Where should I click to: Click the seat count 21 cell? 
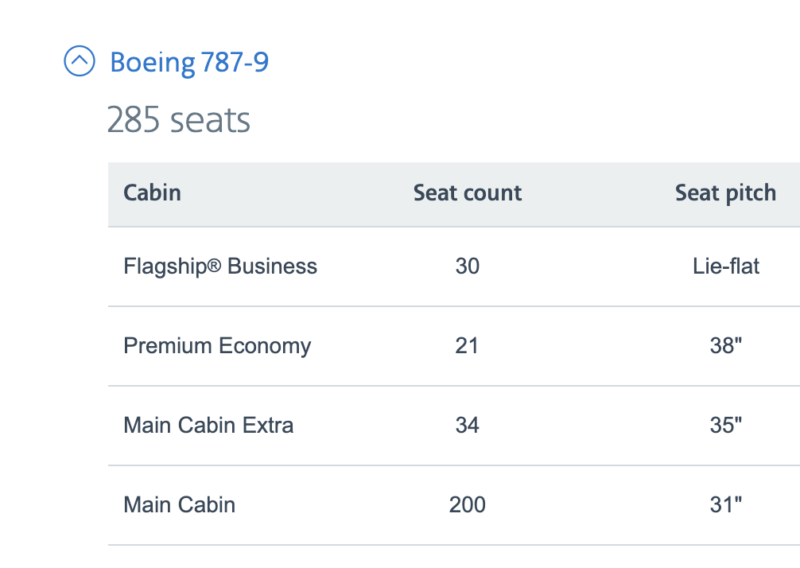click(x=467, y=346)
